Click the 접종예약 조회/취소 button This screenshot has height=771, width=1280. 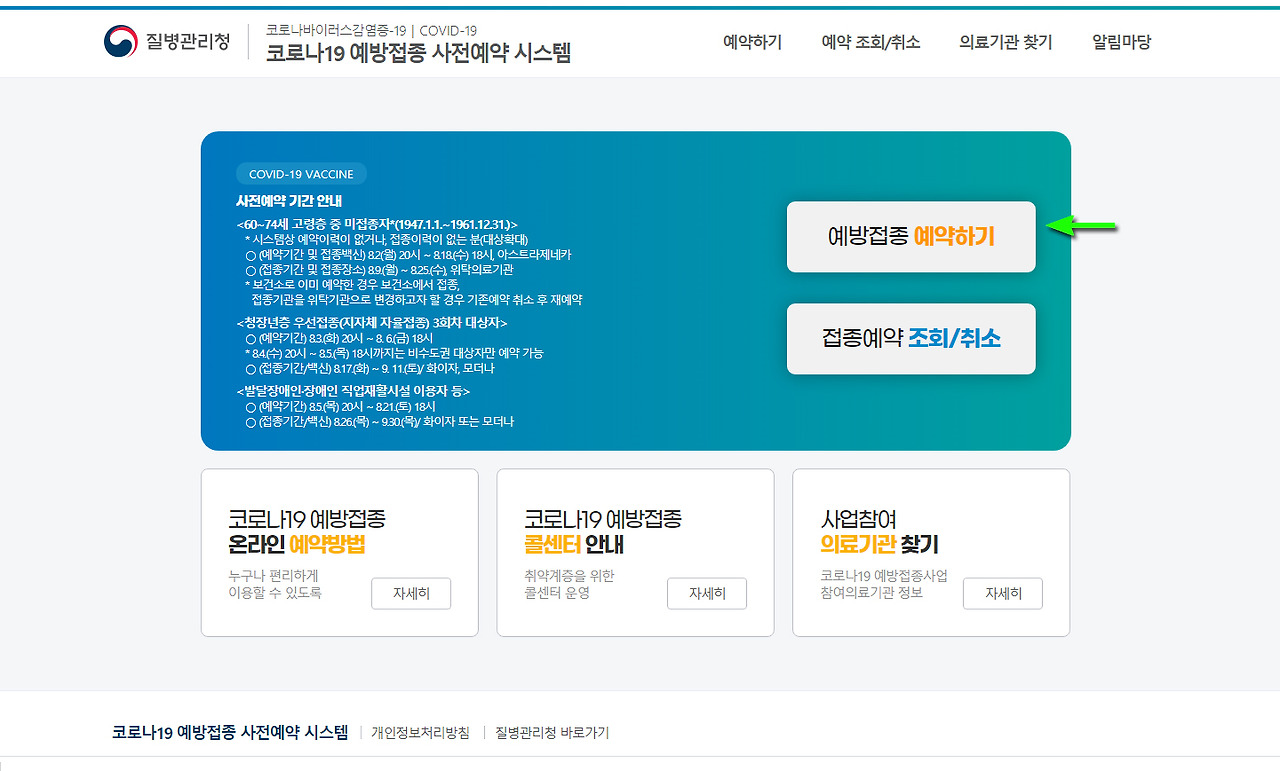point(911,339)
